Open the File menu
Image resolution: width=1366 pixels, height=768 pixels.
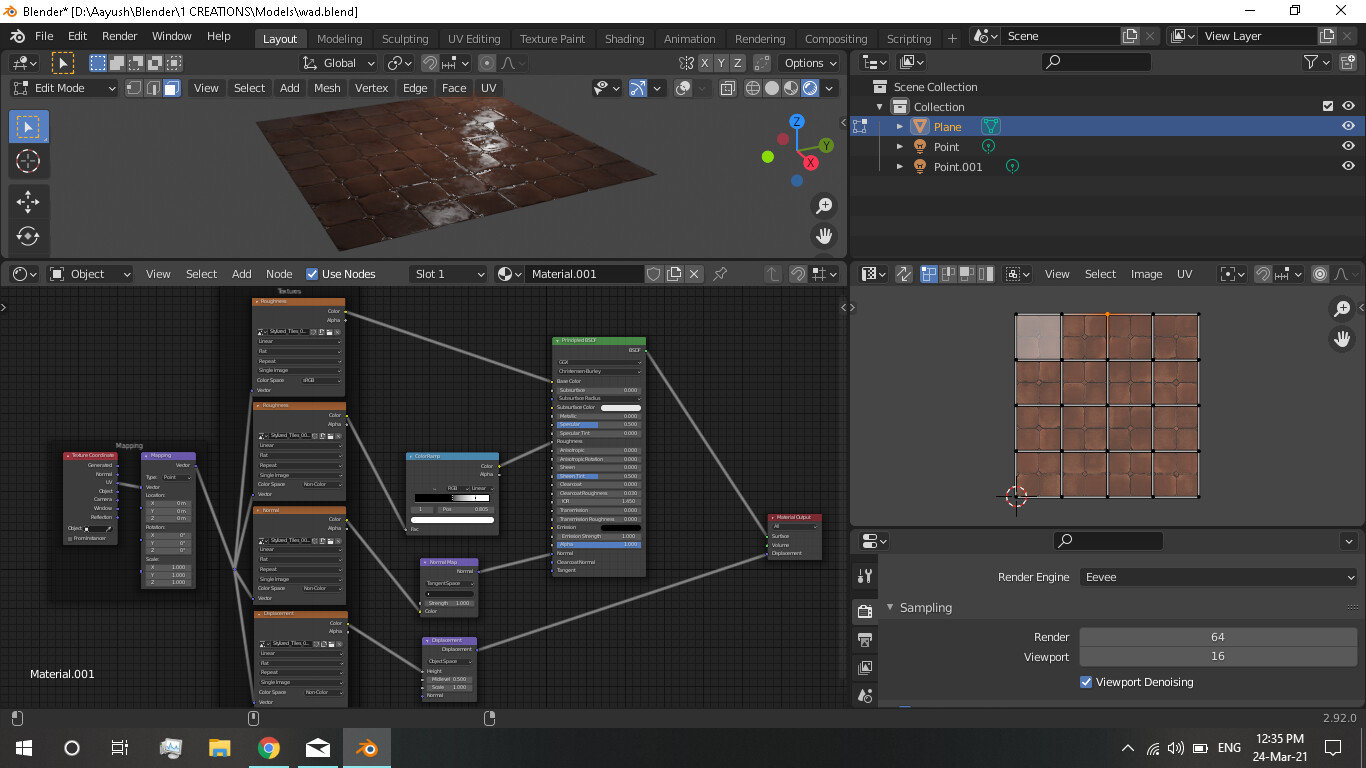tap(44, 36)
